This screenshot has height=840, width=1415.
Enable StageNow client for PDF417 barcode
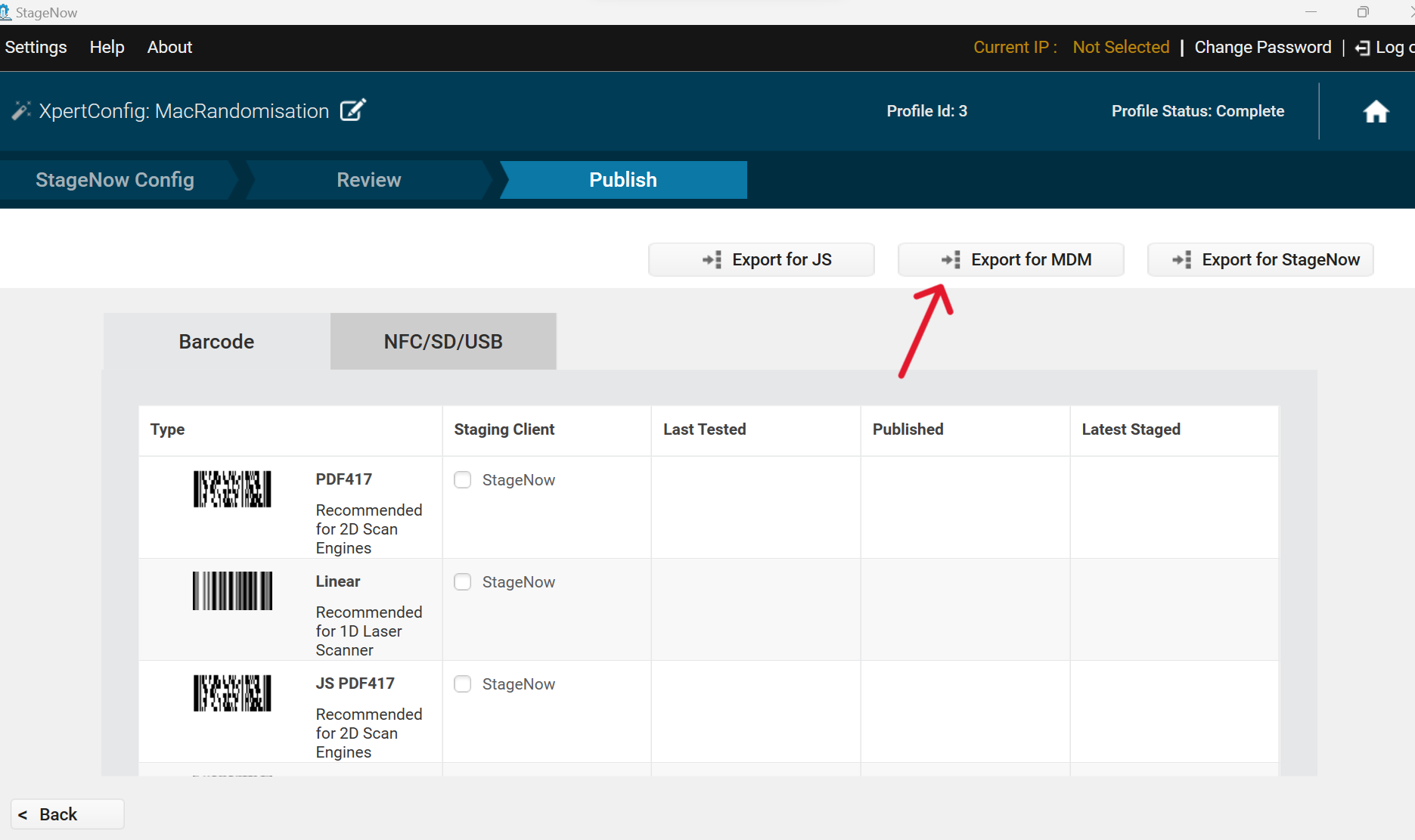point(462,479)
